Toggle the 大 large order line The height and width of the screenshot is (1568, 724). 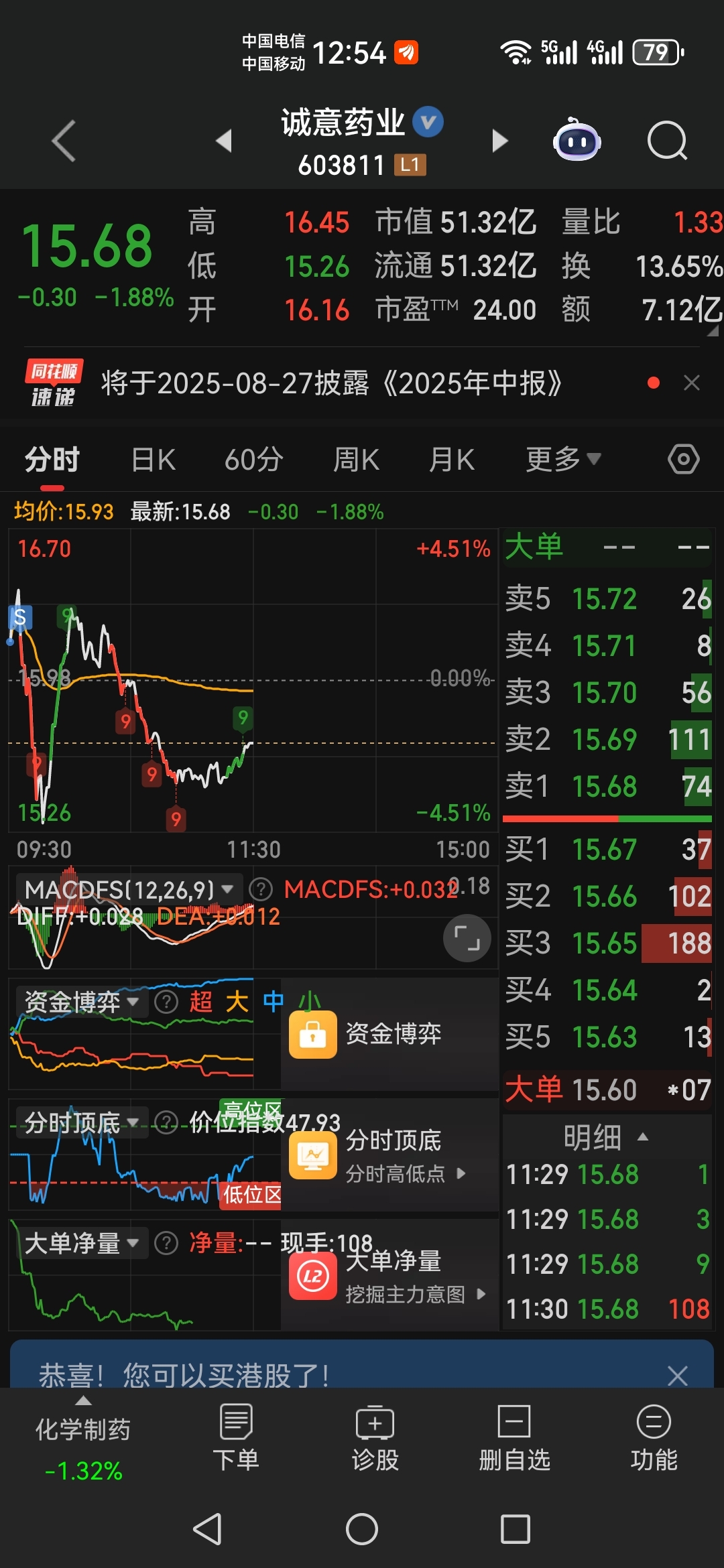tap(237, 1002)
